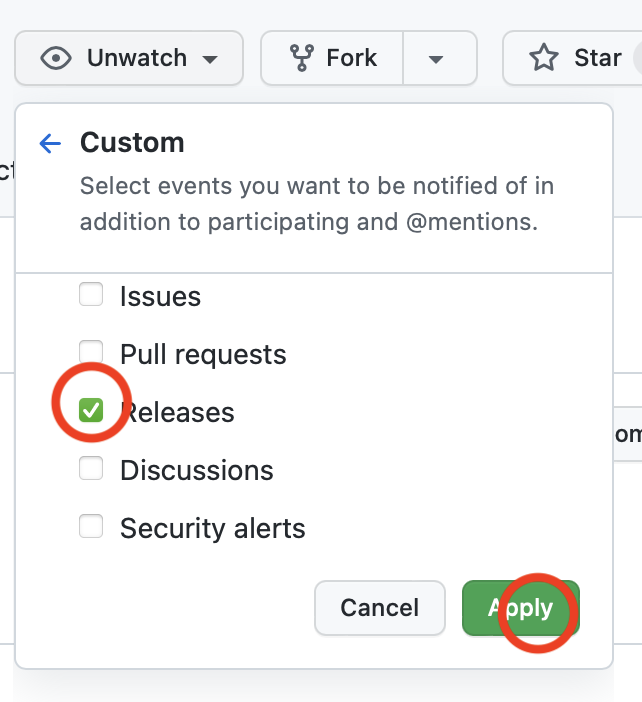Screen dimensions: 642x702
Task: Tick the Discussions checkbox
Action: tap(91, 468)
